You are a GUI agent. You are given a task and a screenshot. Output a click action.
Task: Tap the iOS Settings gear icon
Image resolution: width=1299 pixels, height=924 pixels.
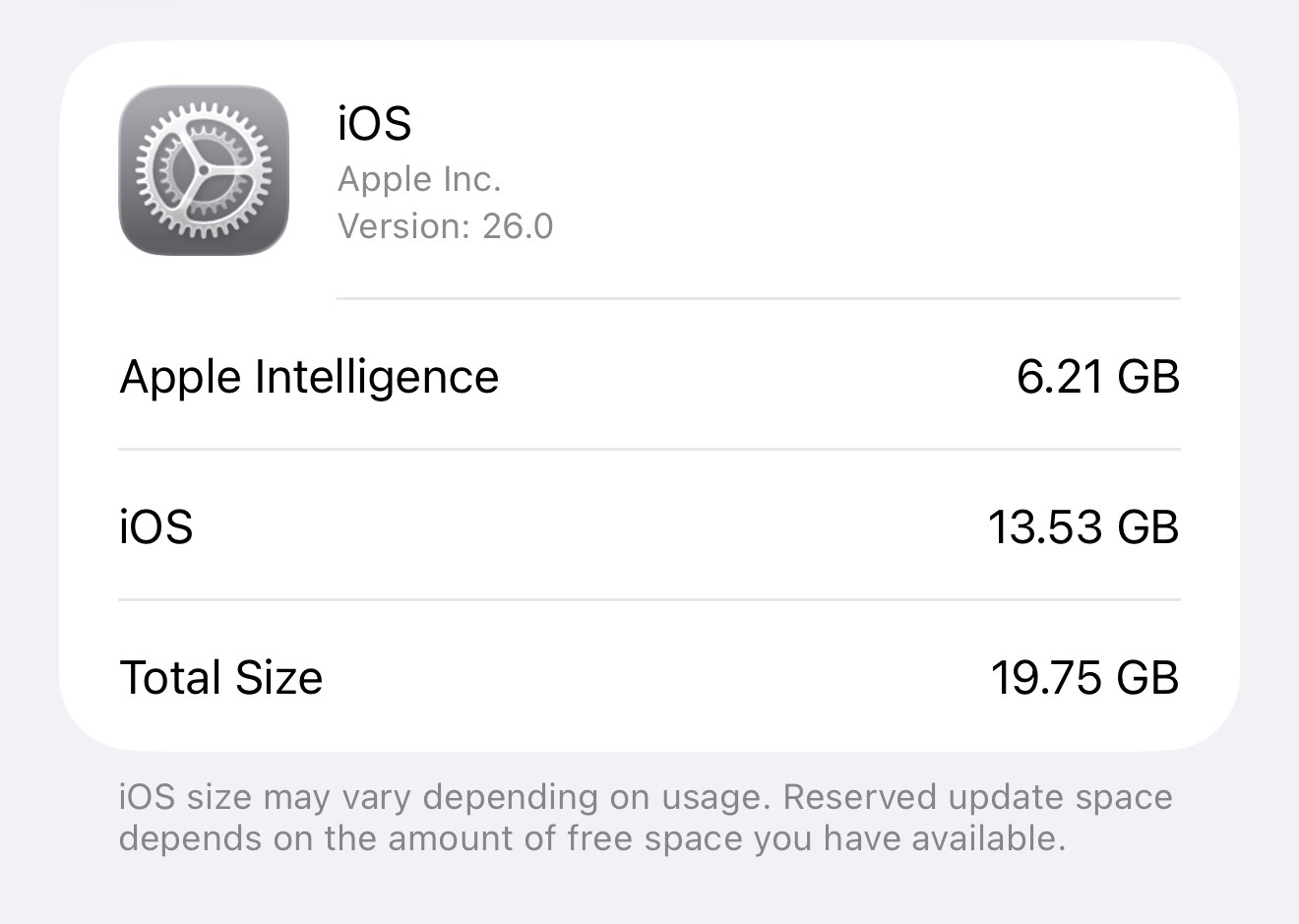tap(204, 170)
